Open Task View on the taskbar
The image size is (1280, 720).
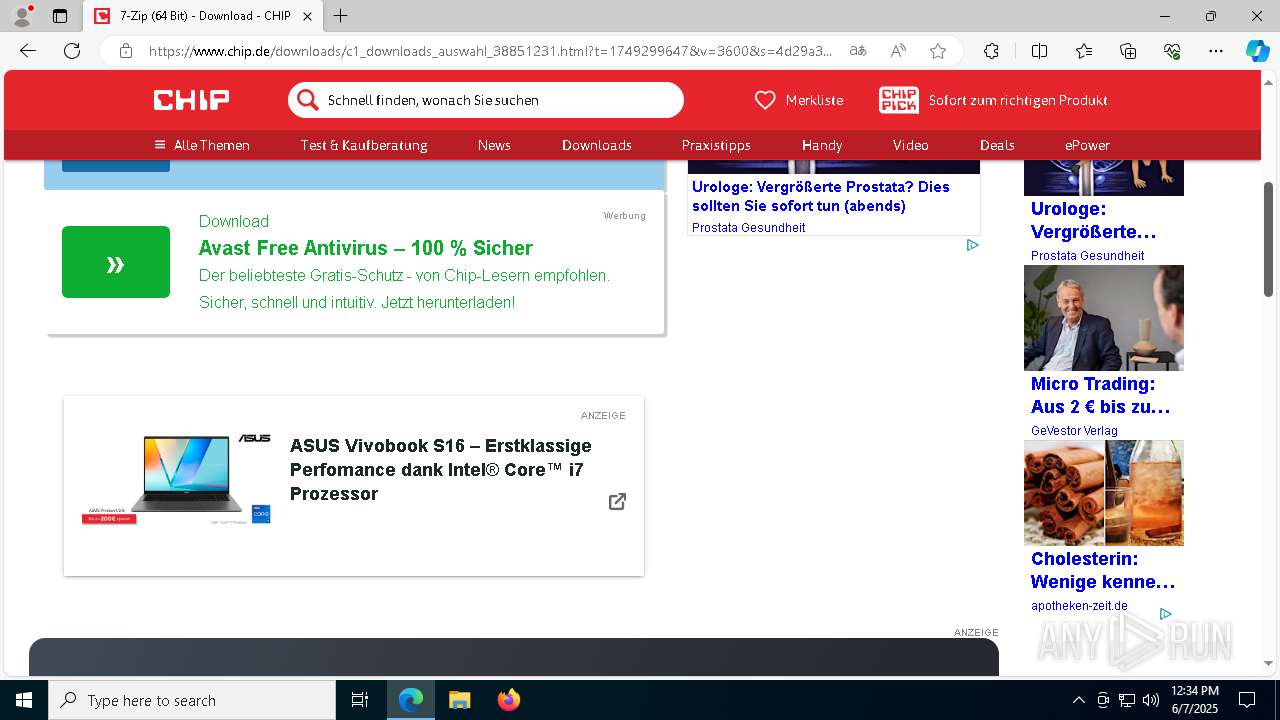(x=360, y=700)
